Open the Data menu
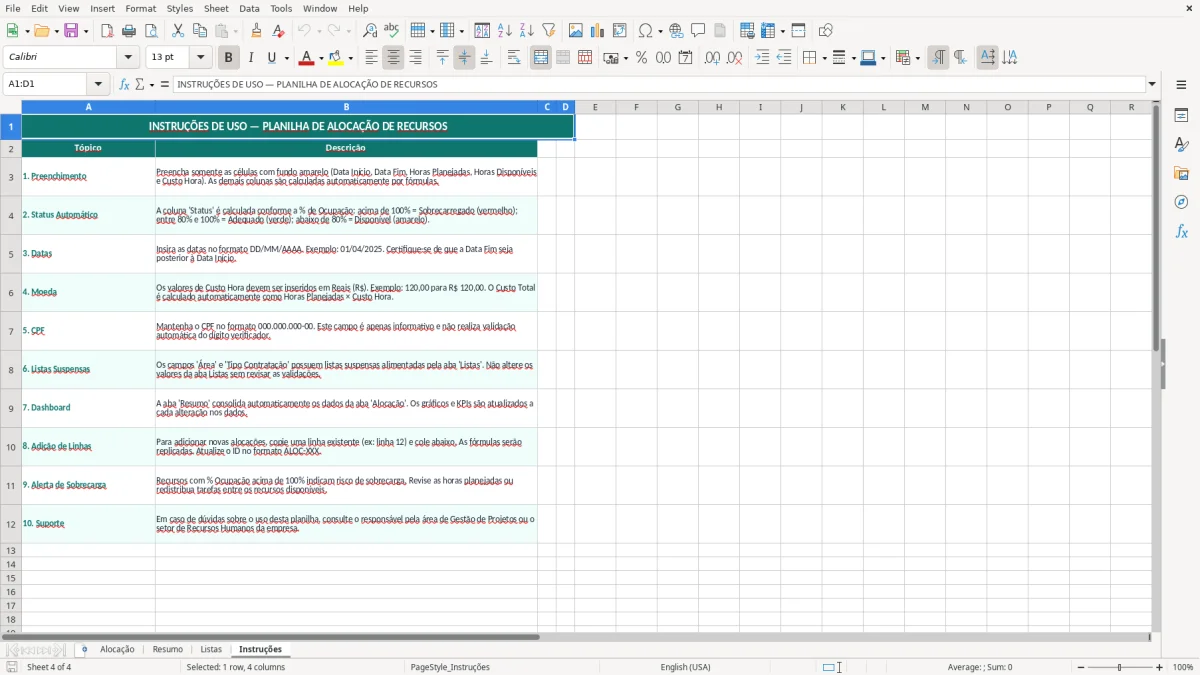1200x675 pixels. point(249,8)
